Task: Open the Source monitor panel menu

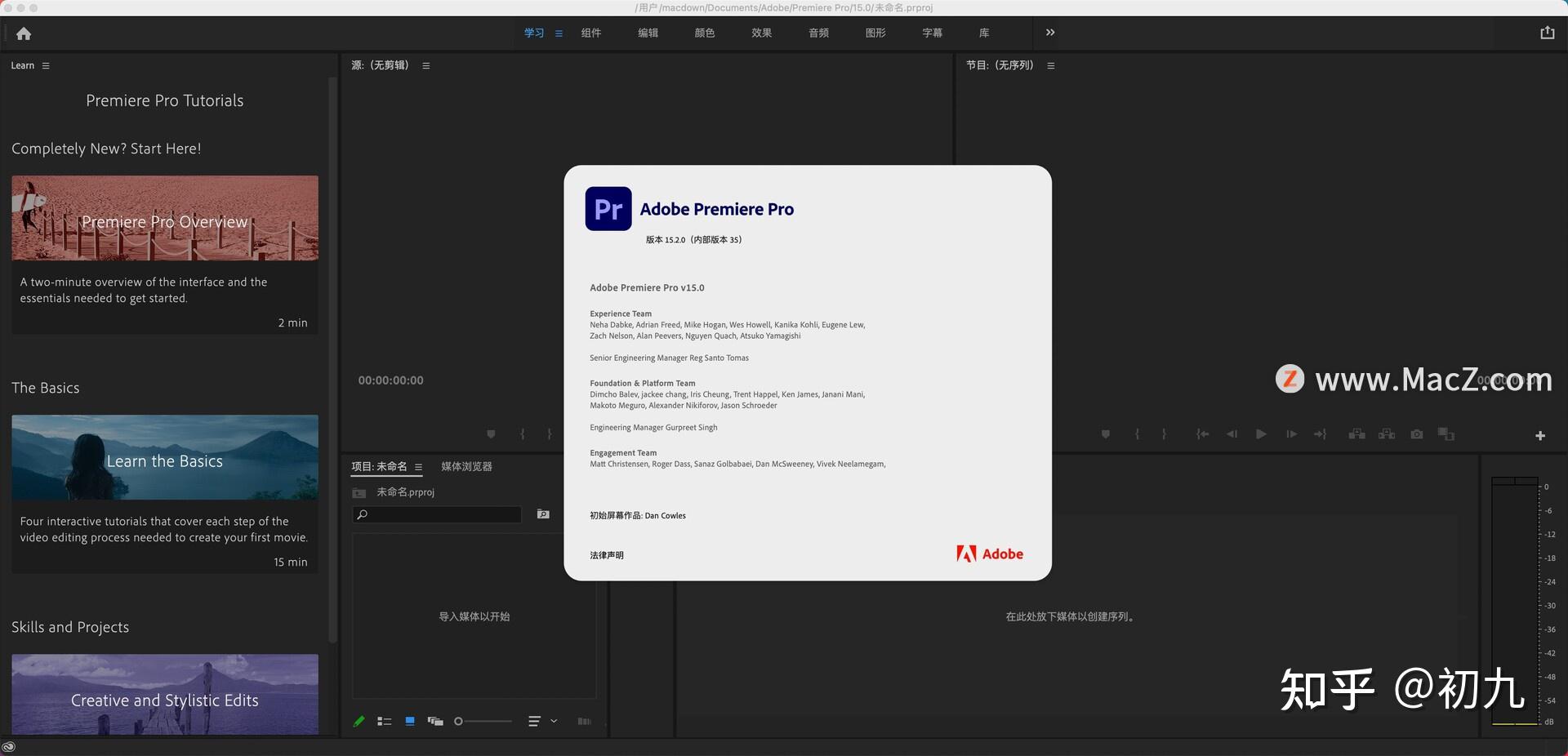Action: [426, 65]
